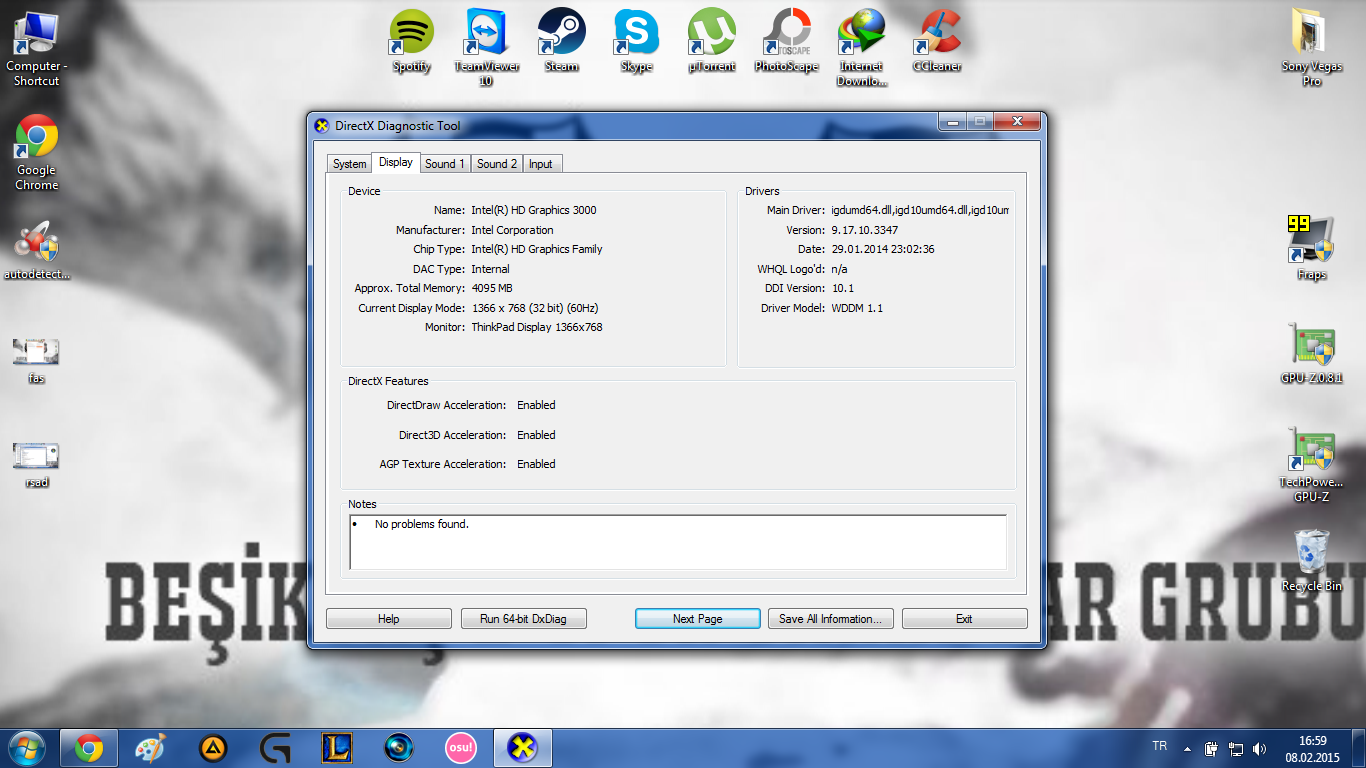
Task: Open the Input tab
Action: [x=541, y=164]
